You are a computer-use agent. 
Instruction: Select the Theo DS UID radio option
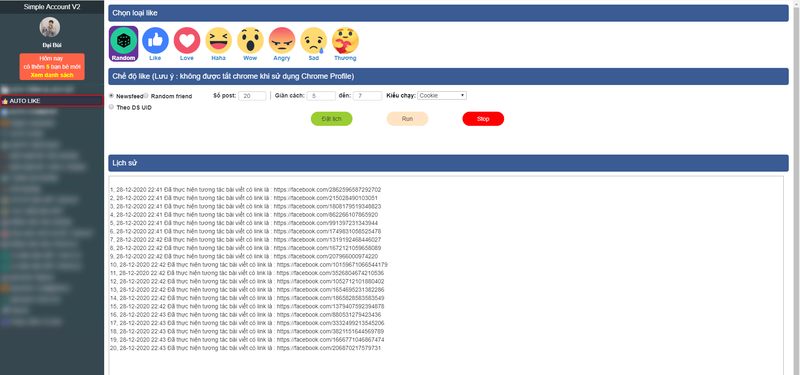[111, 107]
